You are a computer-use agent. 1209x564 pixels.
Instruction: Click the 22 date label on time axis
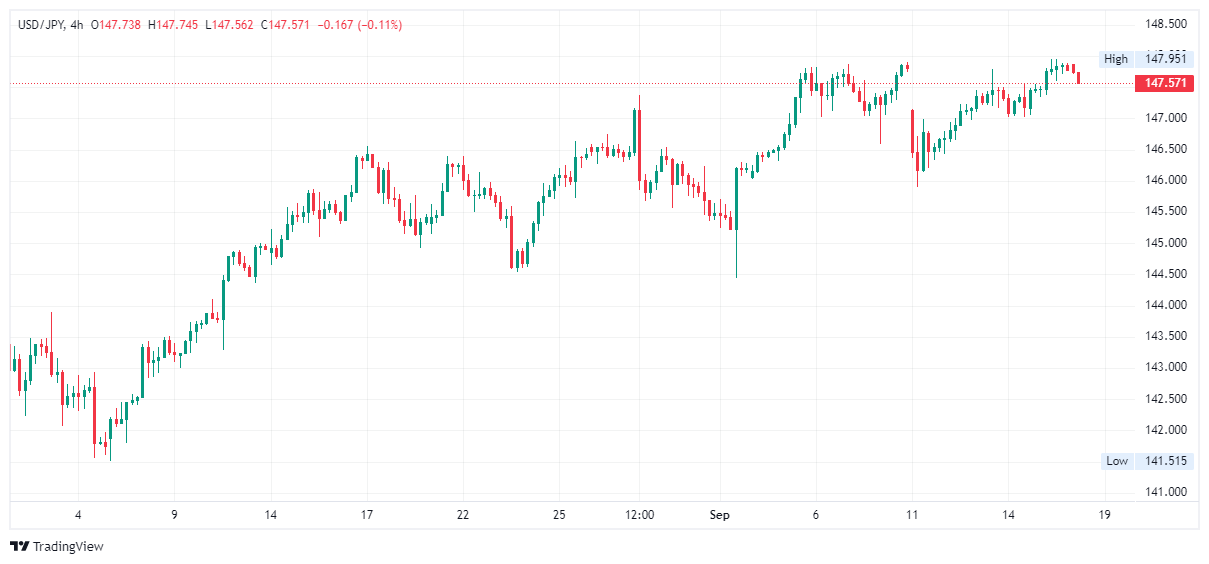pyautogui.click(x=463, y=515)
